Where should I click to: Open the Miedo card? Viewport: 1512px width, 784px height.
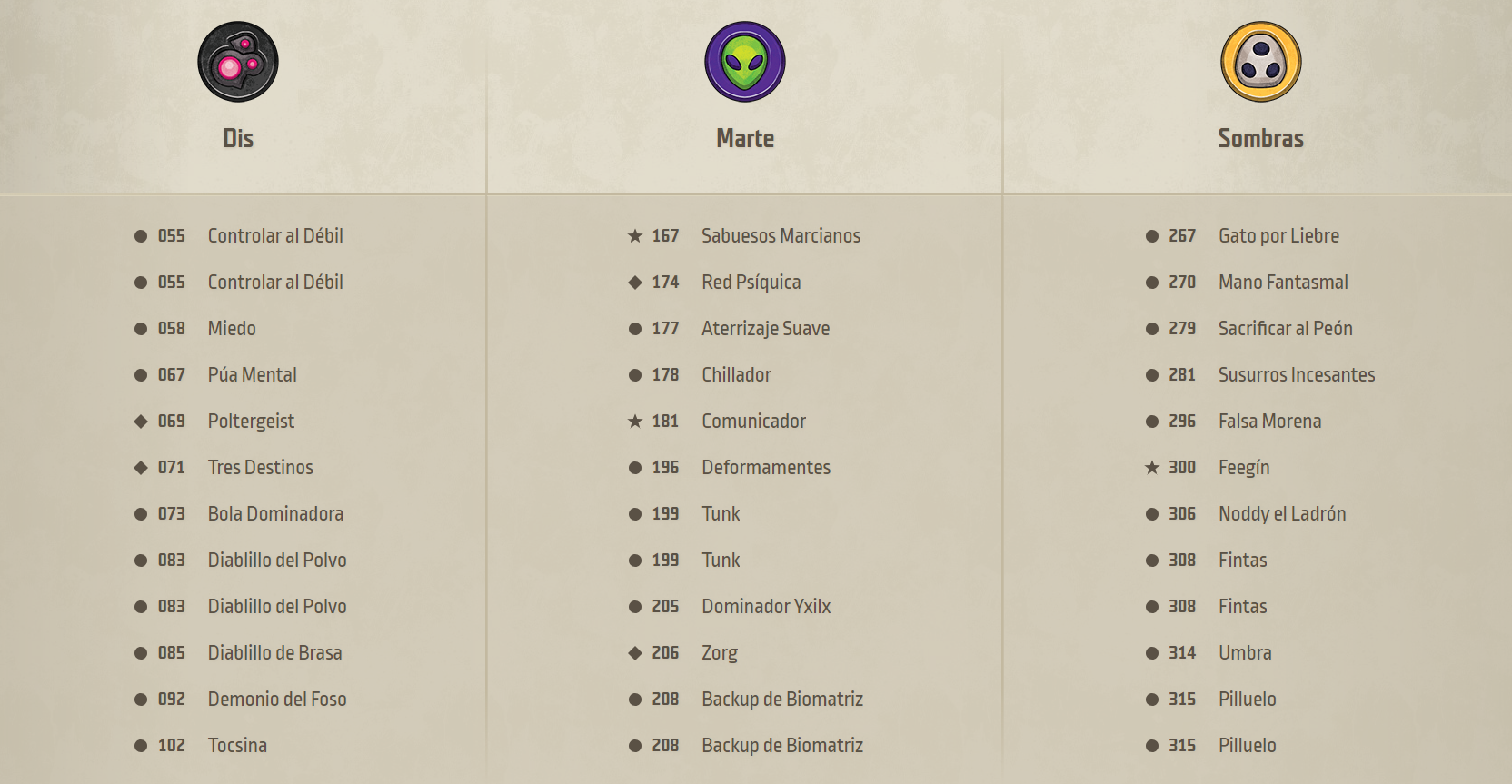(232, 328)
